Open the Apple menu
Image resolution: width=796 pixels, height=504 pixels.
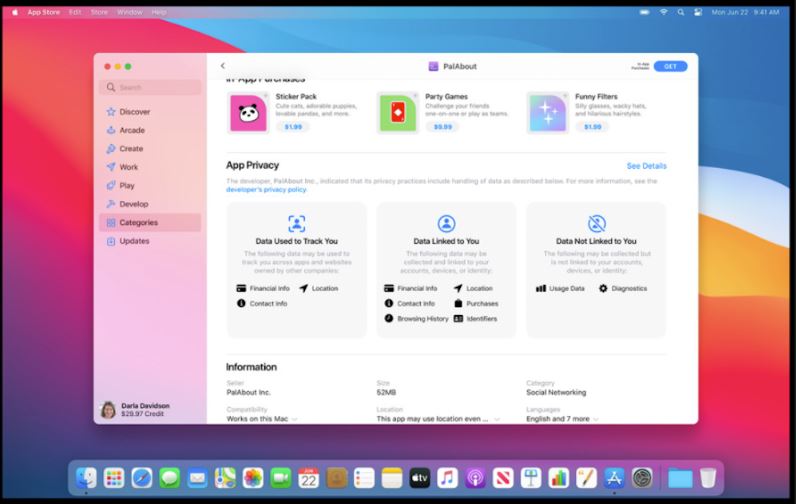click(x=15, y=12)
